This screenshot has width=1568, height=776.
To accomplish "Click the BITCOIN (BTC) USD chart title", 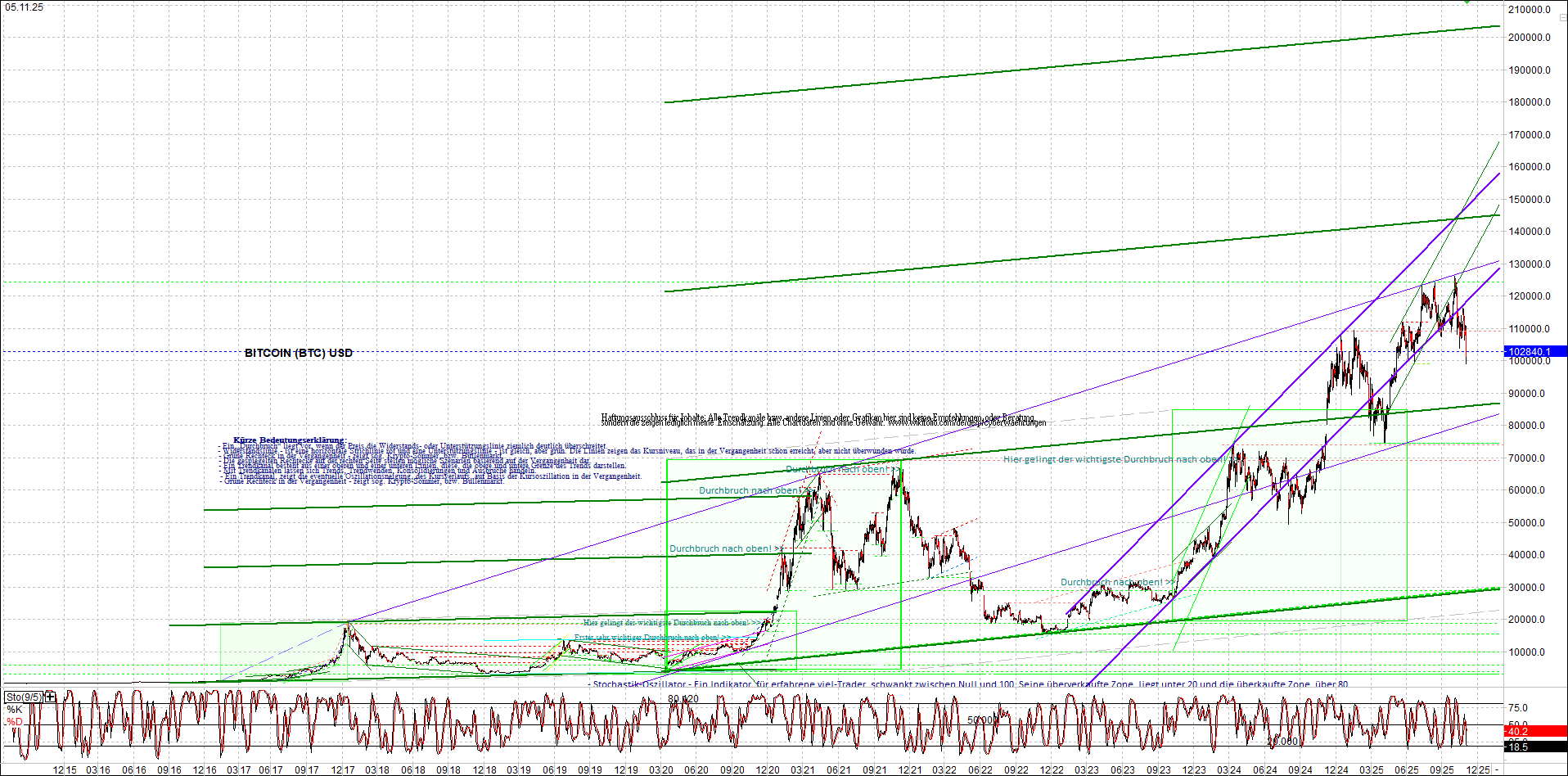I will 298,352.
